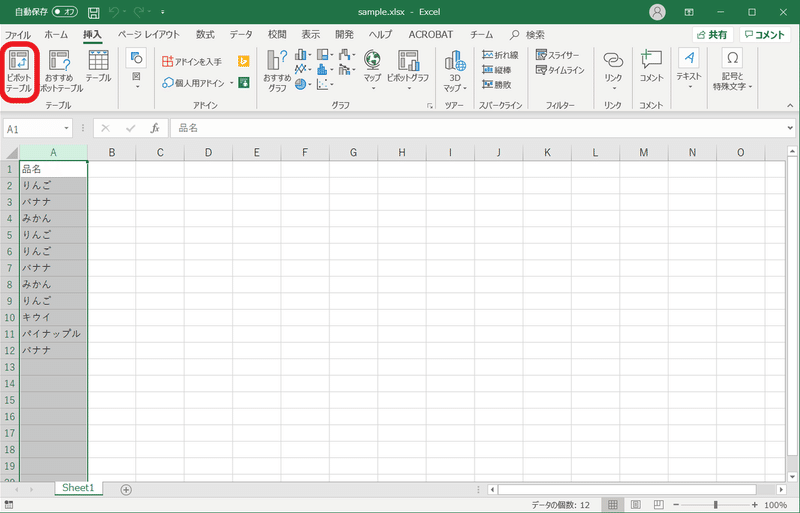Insert a タイムライン (Timeline) filter
Viewport: 800px width, 513px height.
[560, 70]
